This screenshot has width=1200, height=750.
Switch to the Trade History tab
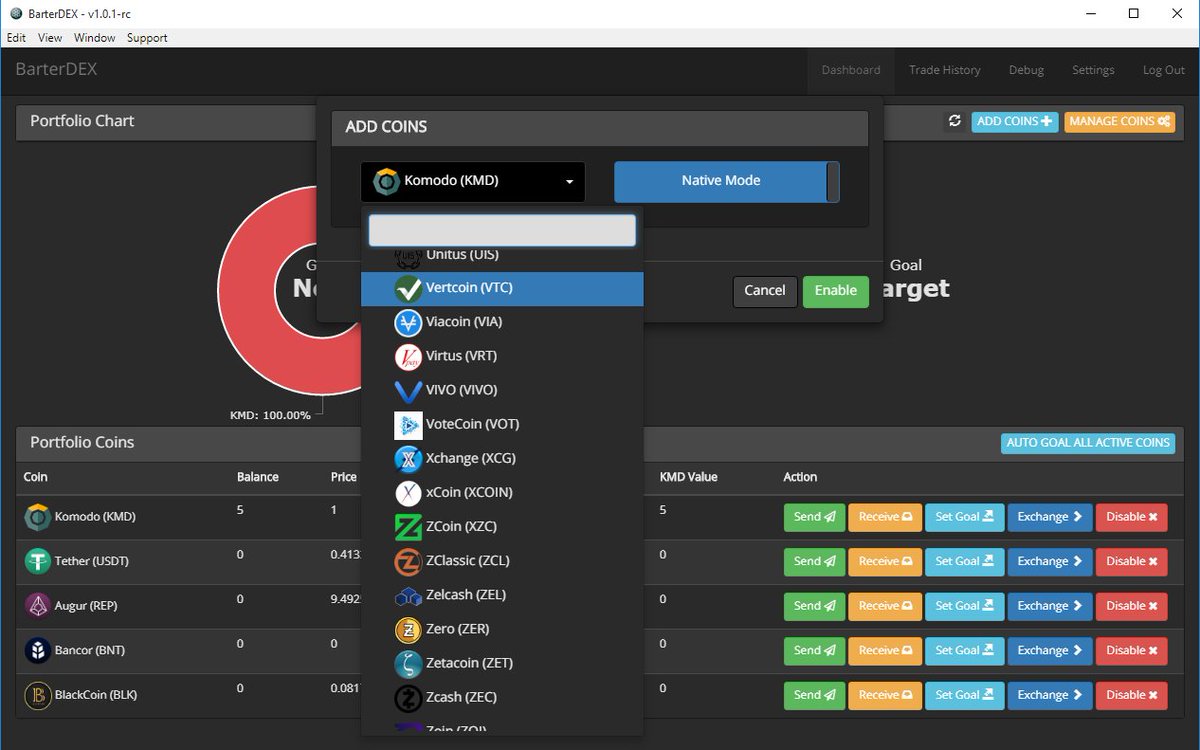[944, 70]
